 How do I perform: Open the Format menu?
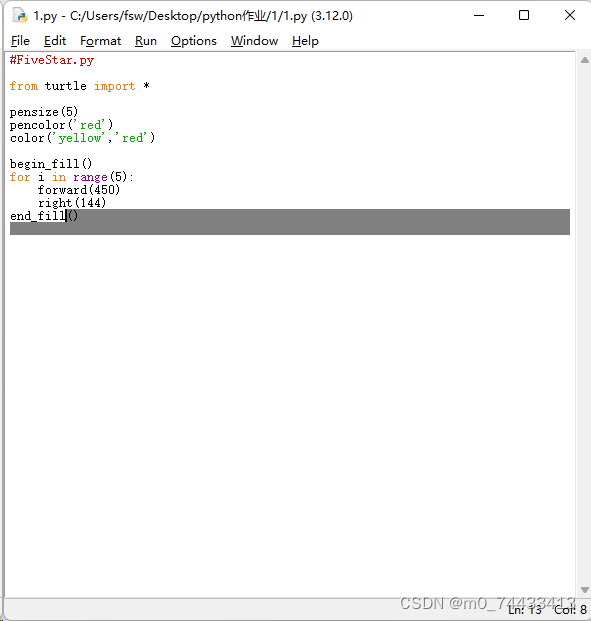(100, 41)
